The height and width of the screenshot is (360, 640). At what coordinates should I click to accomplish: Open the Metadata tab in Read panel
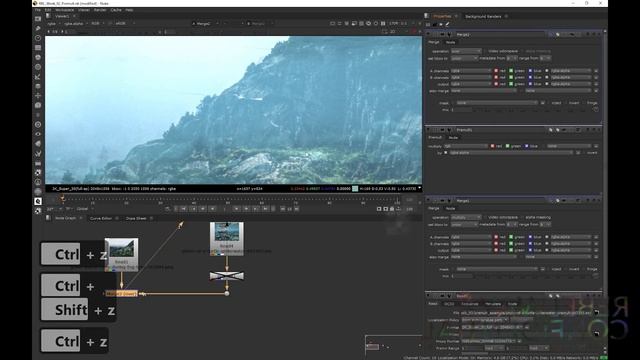493,304
